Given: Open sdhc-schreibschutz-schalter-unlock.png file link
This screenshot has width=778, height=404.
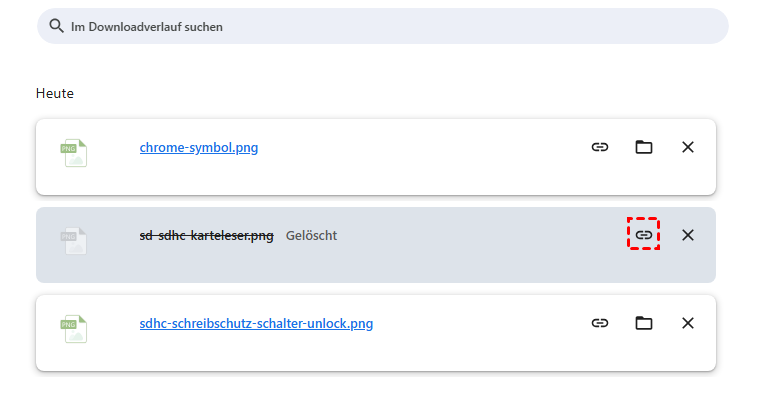Looking at the screenshot, I should (x=256, y=324).
